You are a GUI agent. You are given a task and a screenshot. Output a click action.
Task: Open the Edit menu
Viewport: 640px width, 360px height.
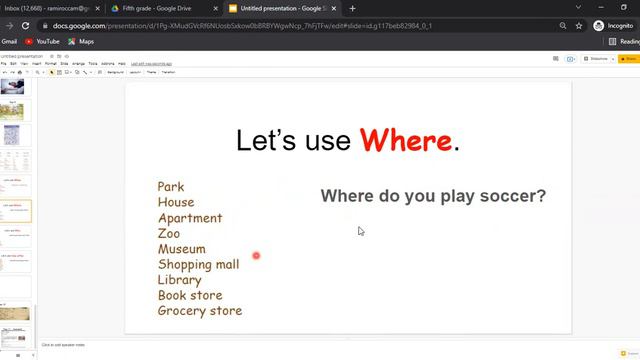point(13,64)
